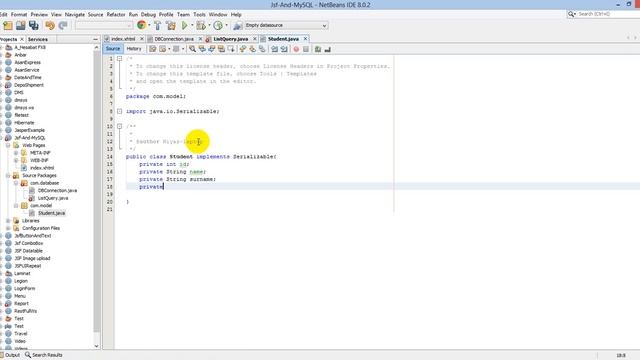This screenshot has height=360, width=640.
Task: Switch to the index.xhtml editor tab
Action: click(123, 39)
